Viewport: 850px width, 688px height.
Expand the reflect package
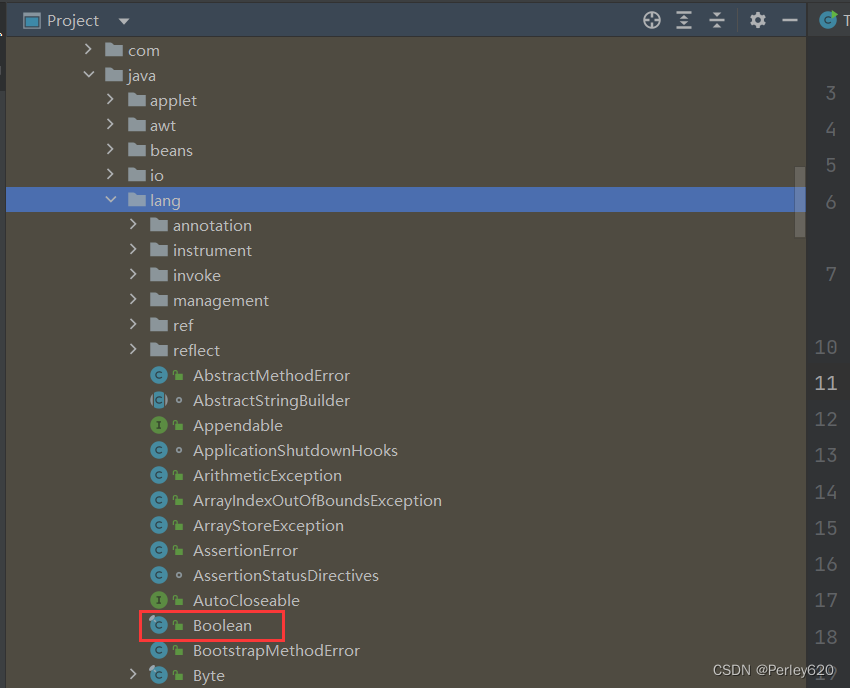coord(133,349)
